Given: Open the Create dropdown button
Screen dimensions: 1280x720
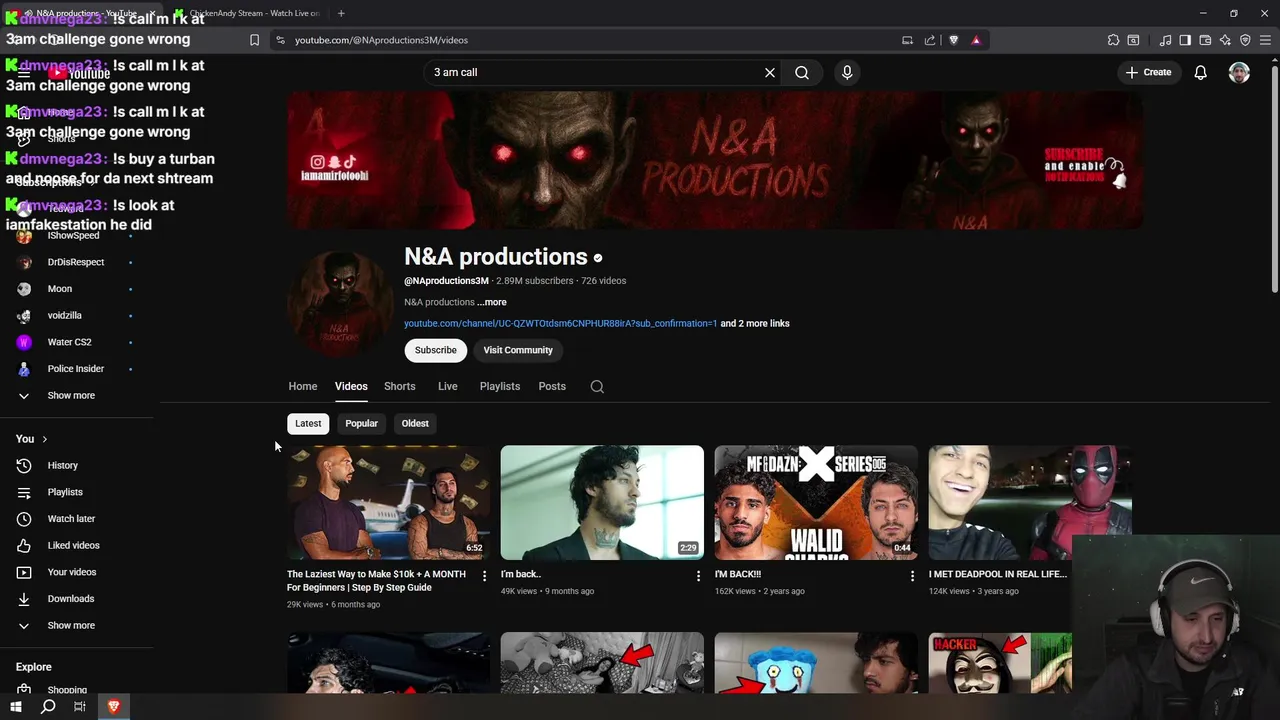Looking at the screenshot, I should tap(1148, 72).
